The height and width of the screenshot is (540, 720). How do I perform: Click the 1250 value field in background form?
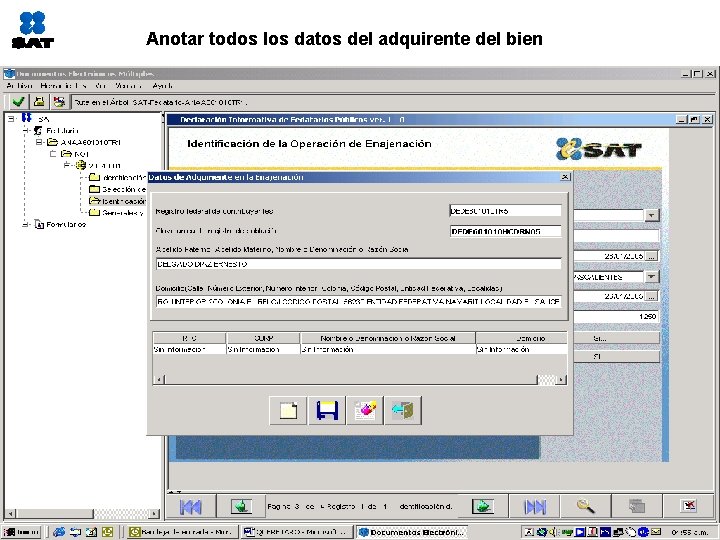(616, 316)
